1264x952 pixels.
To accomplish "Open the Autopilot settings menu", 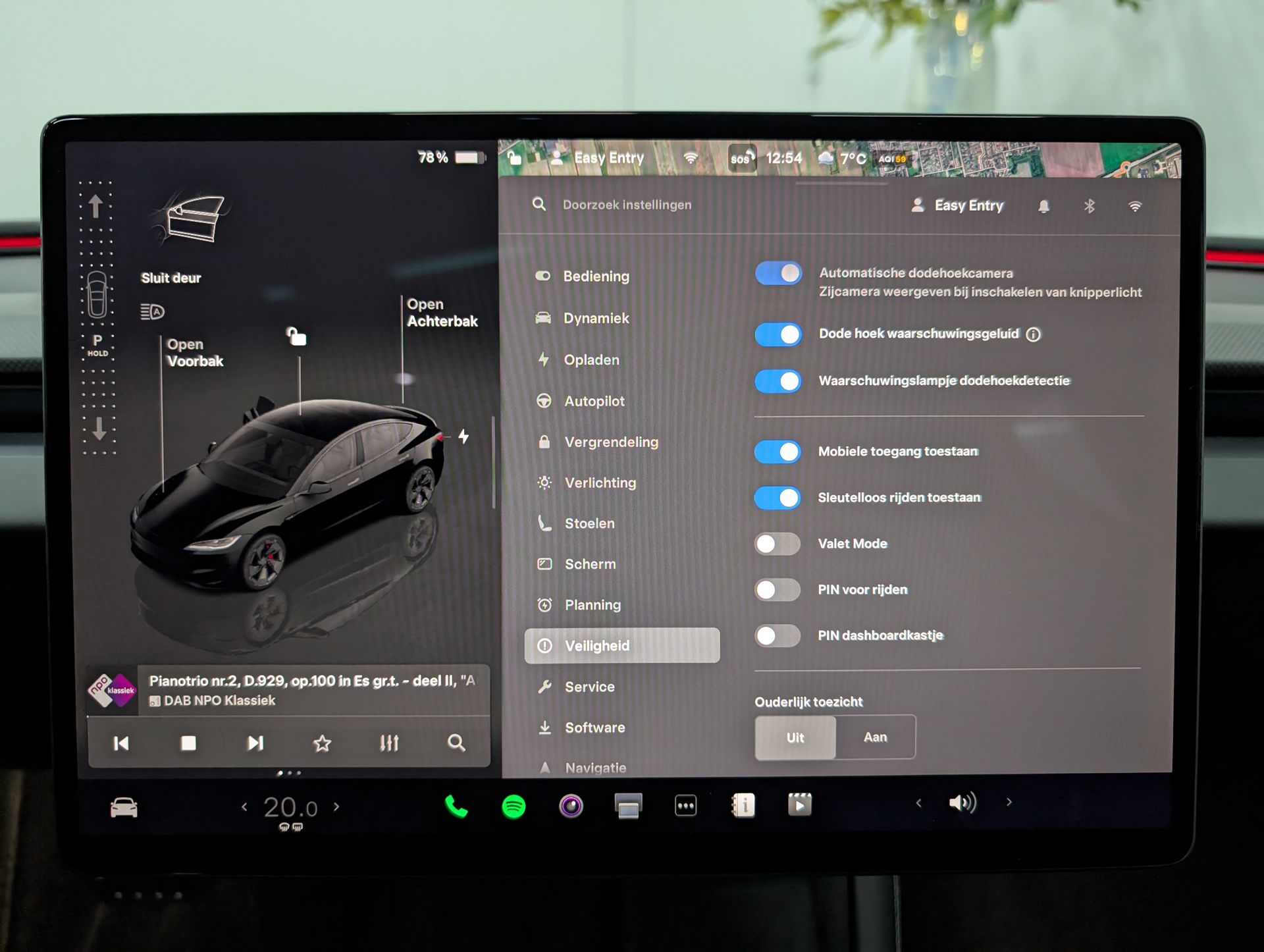I will pos(594,401).
